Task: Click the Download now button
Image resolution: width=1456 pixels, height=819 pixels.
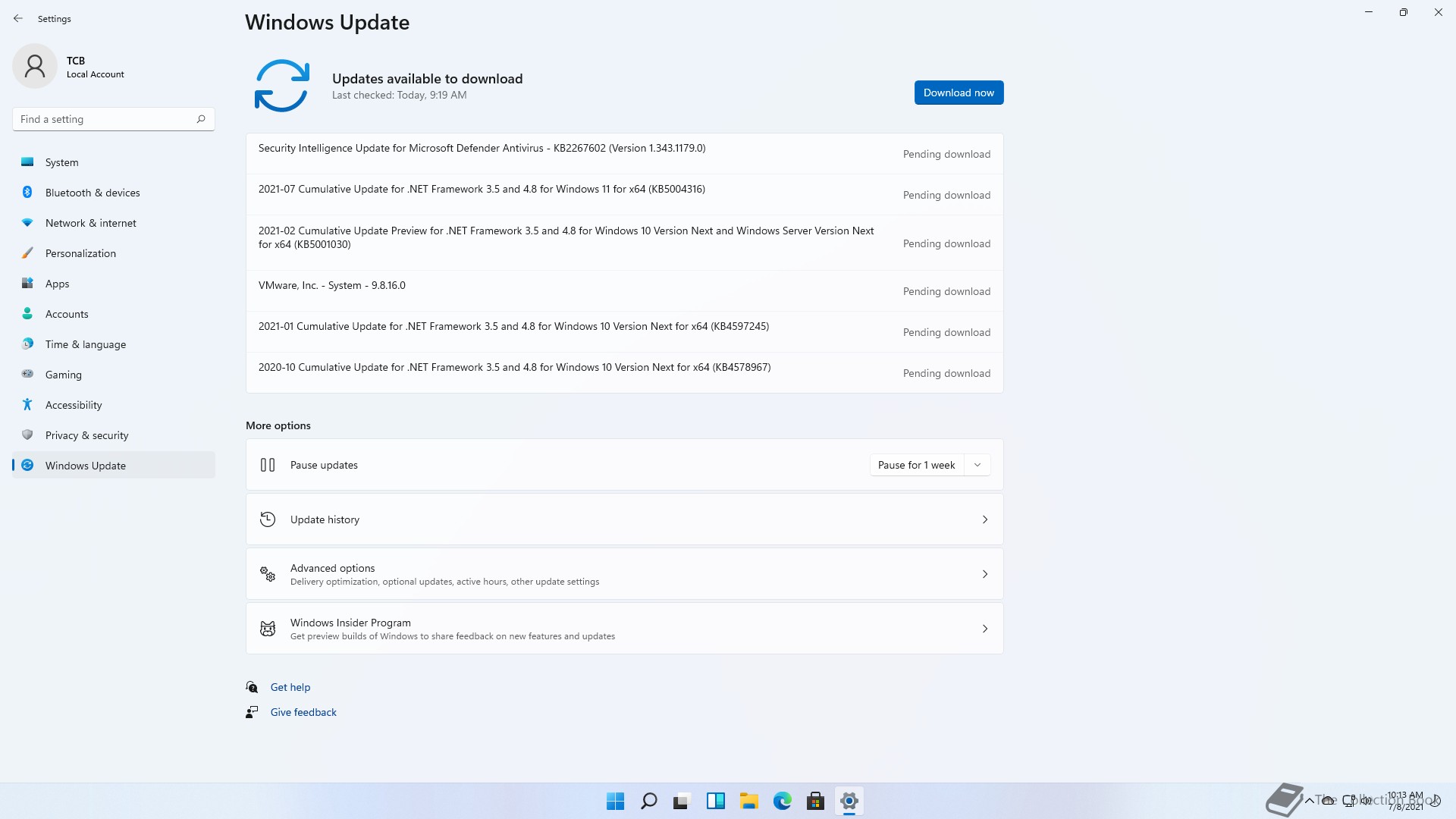Action: tap(959, 93)
